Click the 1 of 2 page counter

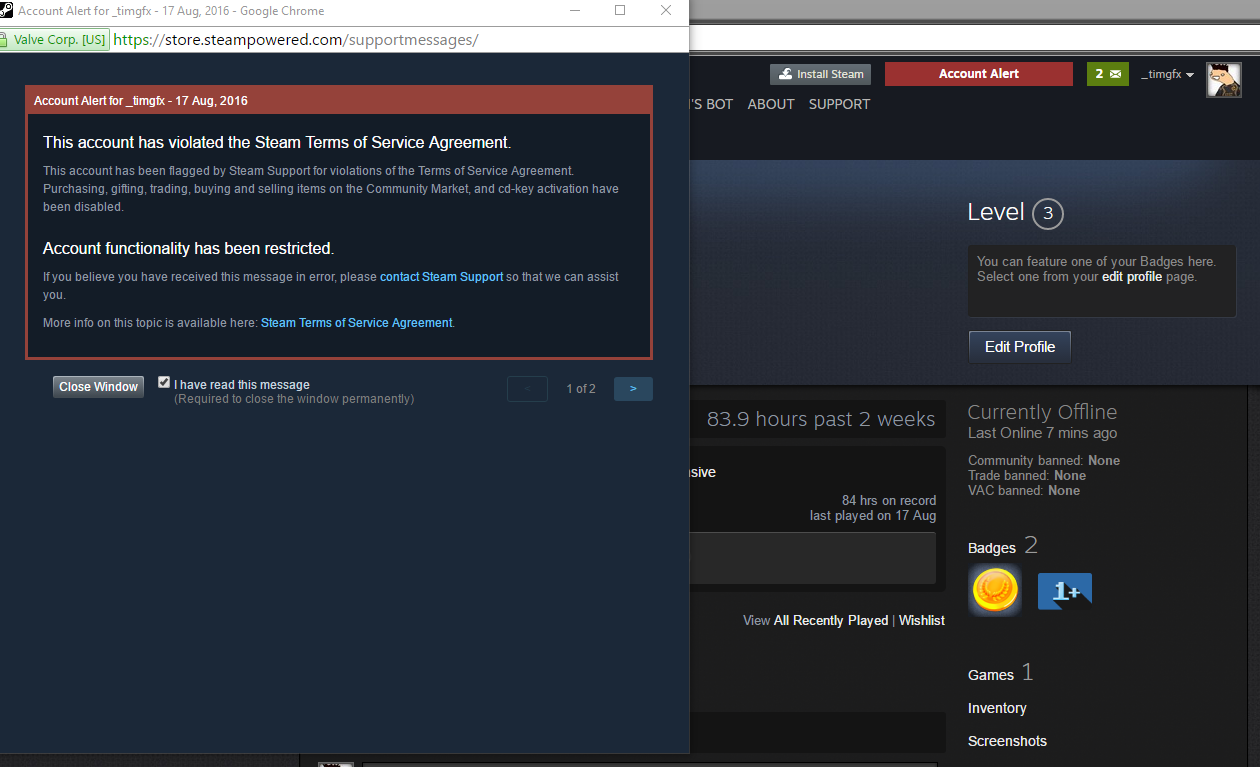pos(581,389)
